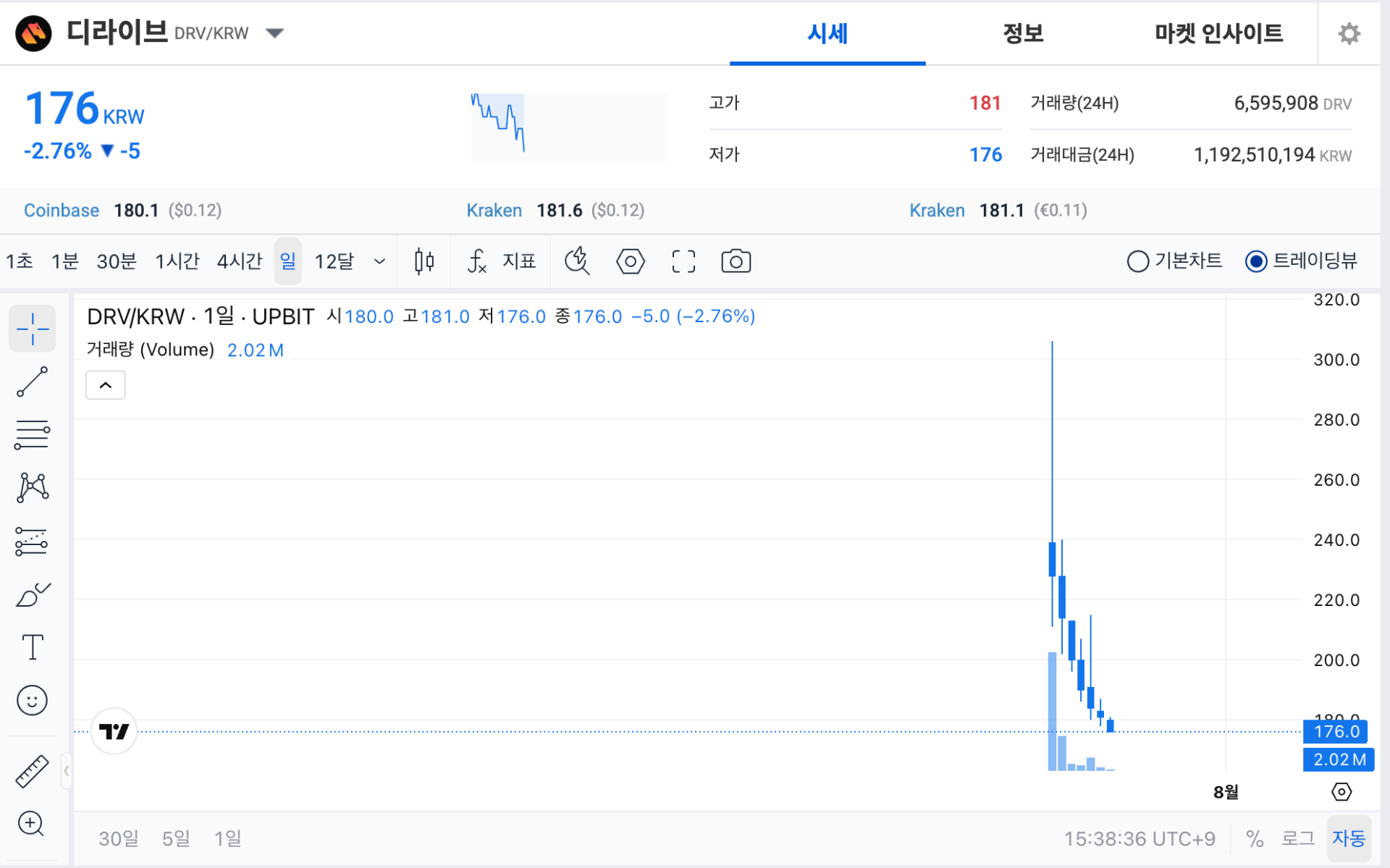1390x868 pixels.
Task: Open axis settings hexagon at chart bottom-right
Action: [x=1341, y=792]
